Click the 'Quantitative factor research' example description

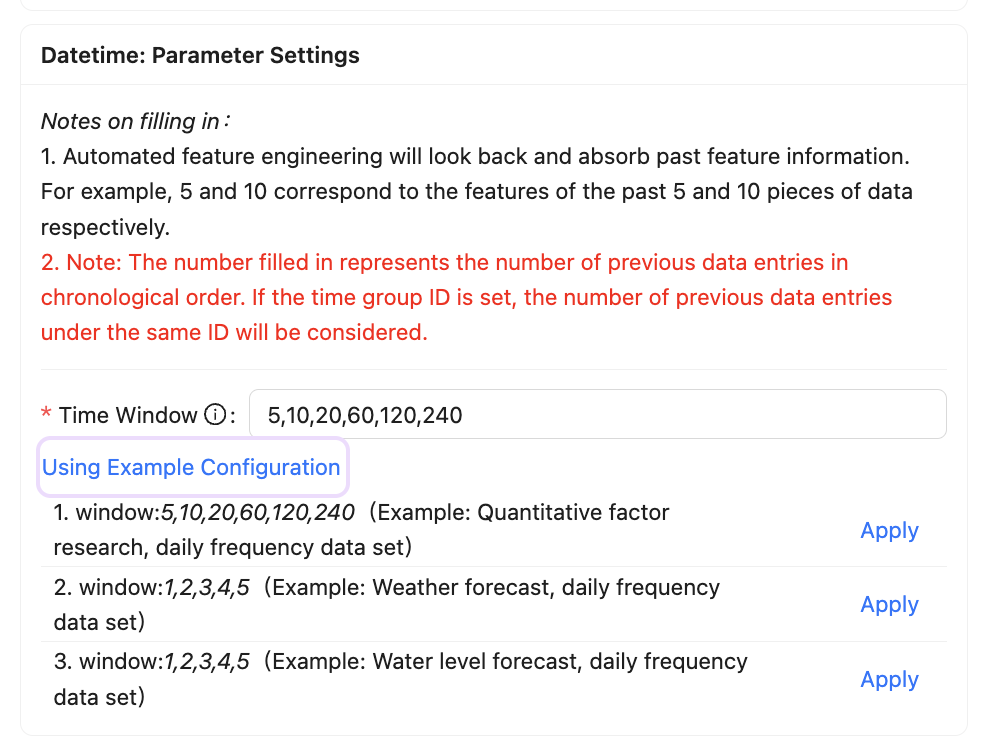pos(573,513)
